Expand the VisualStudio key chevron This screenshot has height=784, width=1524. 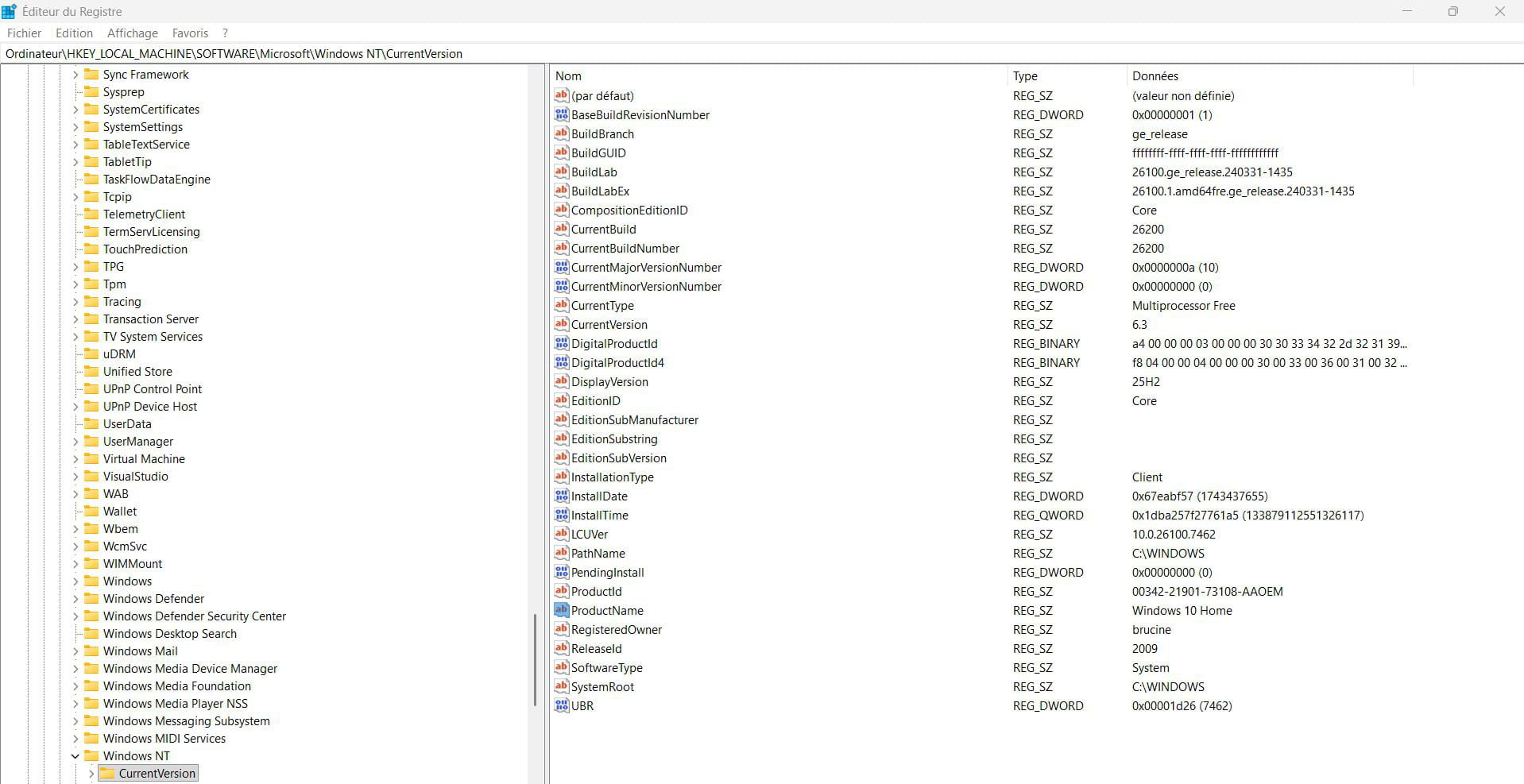[75, 477]
